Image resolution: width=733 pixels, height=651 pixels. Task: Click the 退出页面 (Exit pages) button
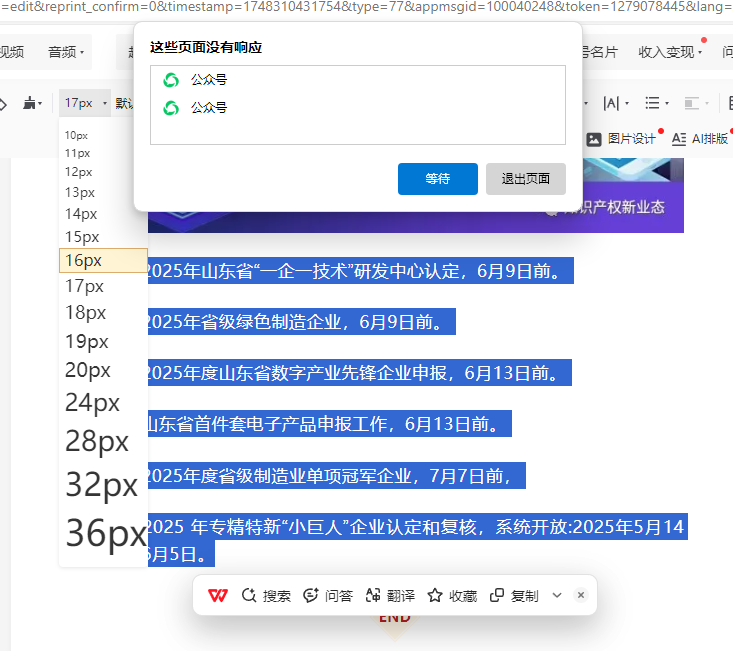pyautogui.click(x=525, y=179)
